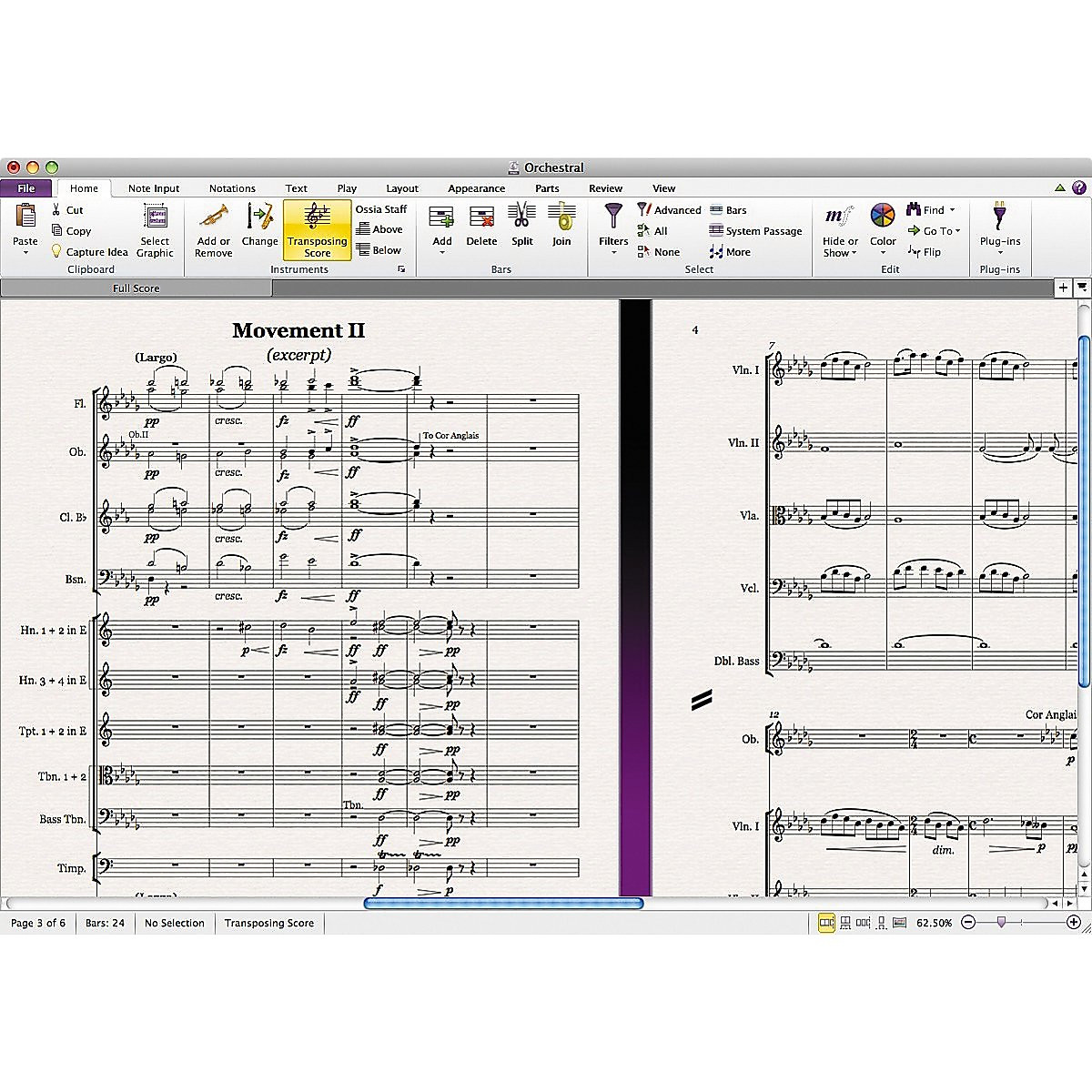This screenshot has width=1092, height=1092.
Task: Toggle Ossia Staff Above
Action: coord(380,229)
